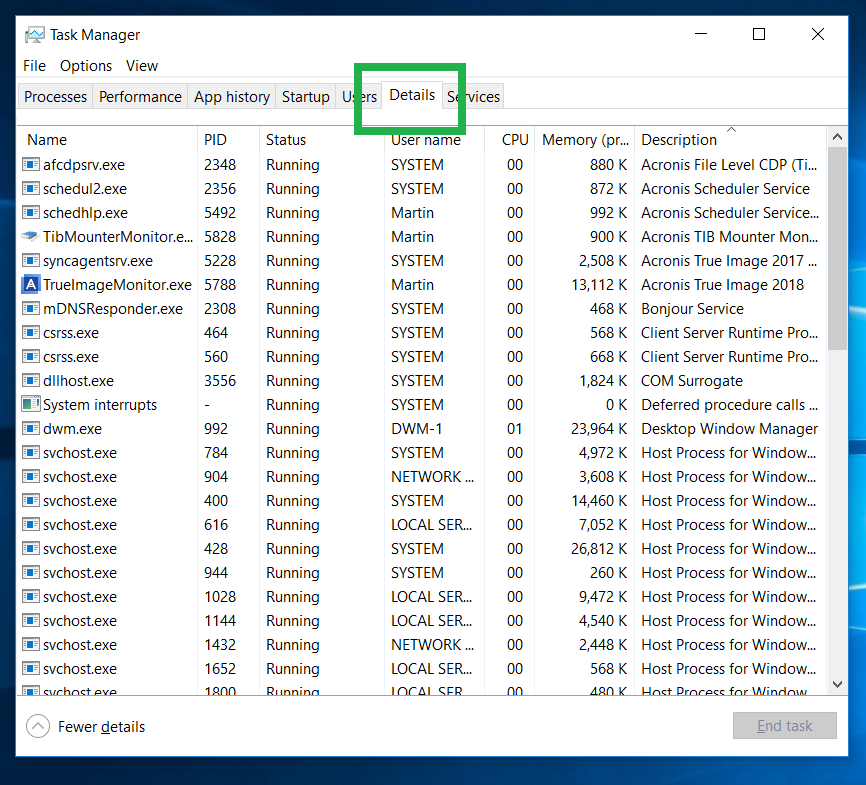Minimize the Task Manager window
This screenshot has height=785, width=866.
(701, 34)
